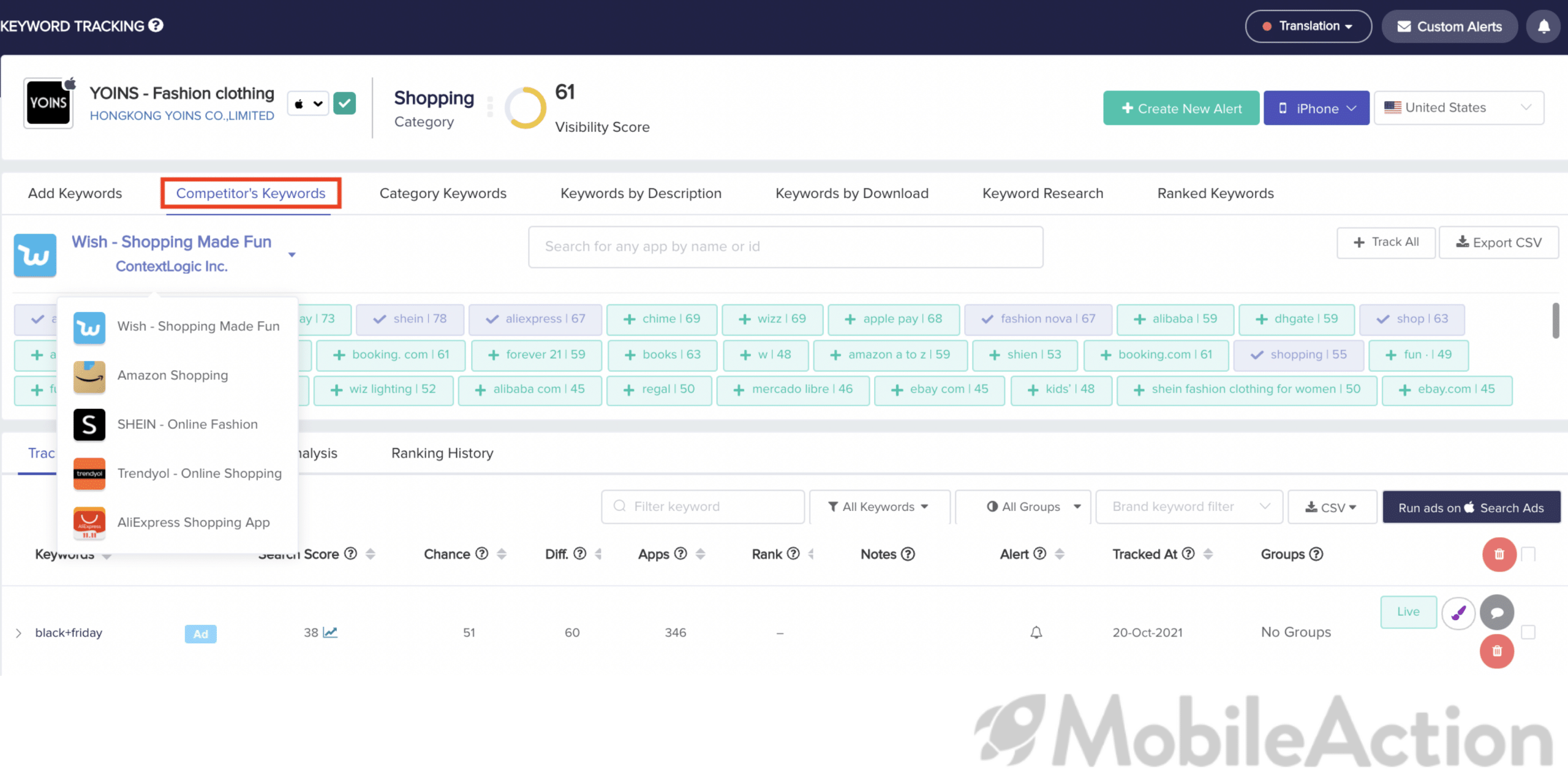Open the Apple platform selector dropdown
The height and width of the screenshot is (769, 1568).
(308, 104)
